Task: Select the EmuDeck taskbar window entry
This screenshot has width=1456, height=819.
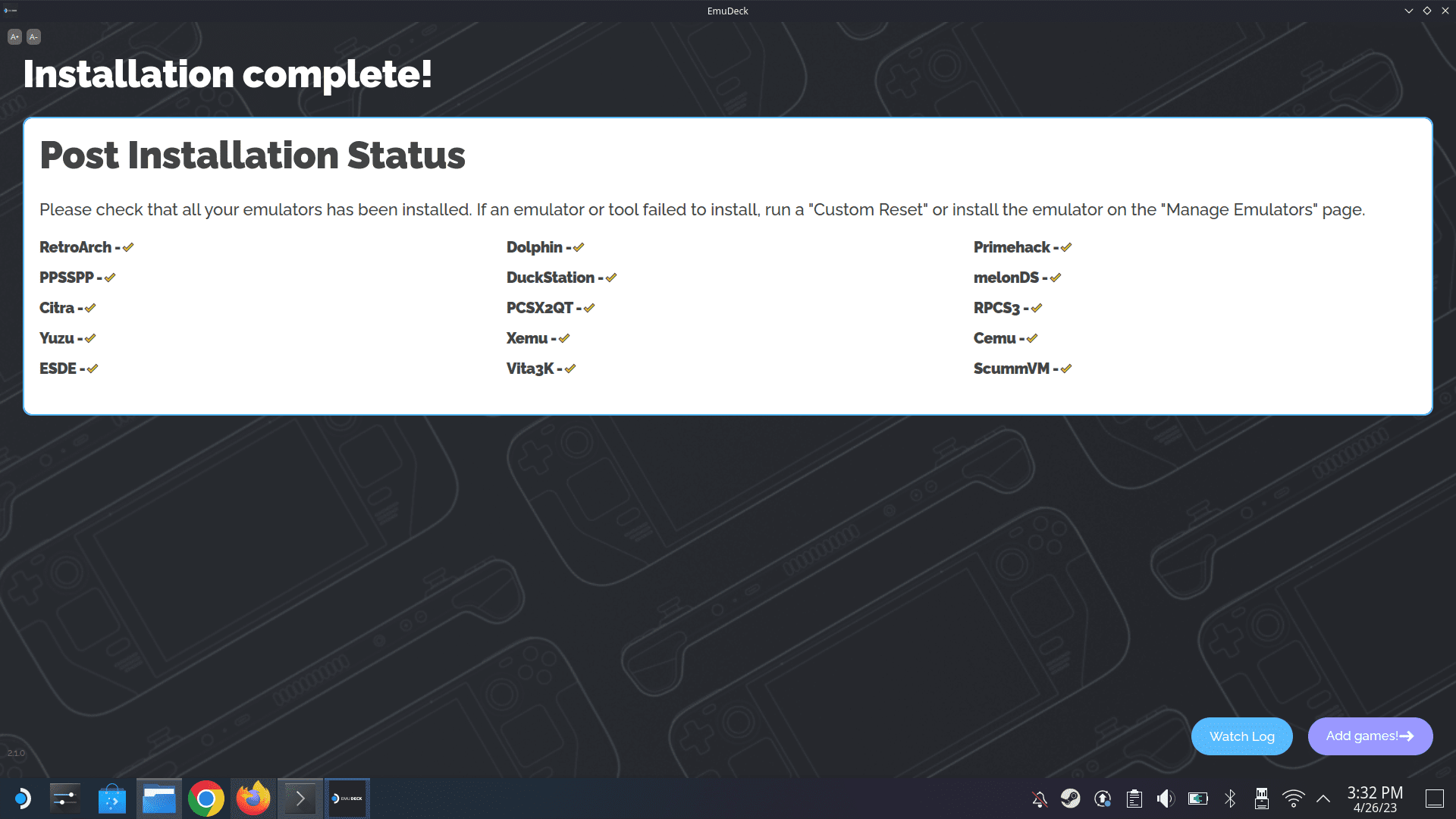Action: coord(347,799)
